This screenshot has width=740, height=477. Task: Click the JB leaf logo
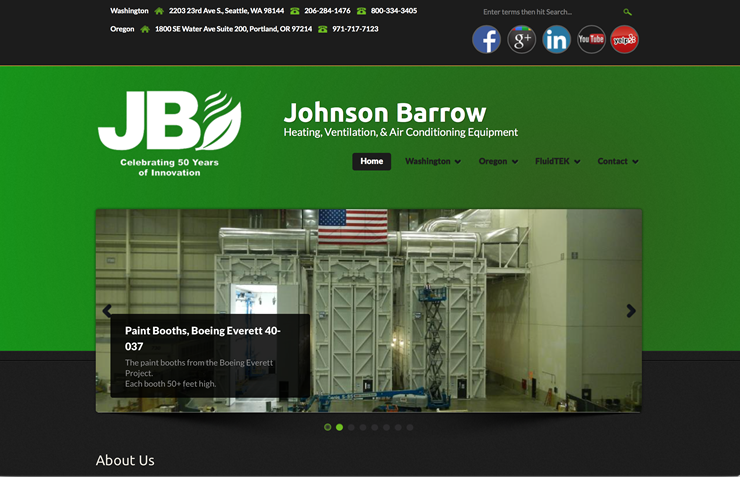(170, 120)
